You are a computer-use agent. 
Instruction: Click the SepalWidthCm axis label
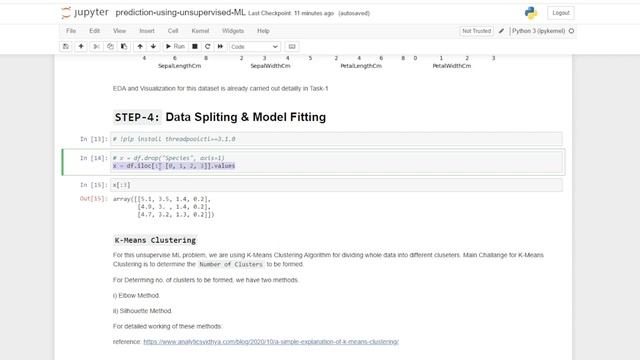coord(271,66)
